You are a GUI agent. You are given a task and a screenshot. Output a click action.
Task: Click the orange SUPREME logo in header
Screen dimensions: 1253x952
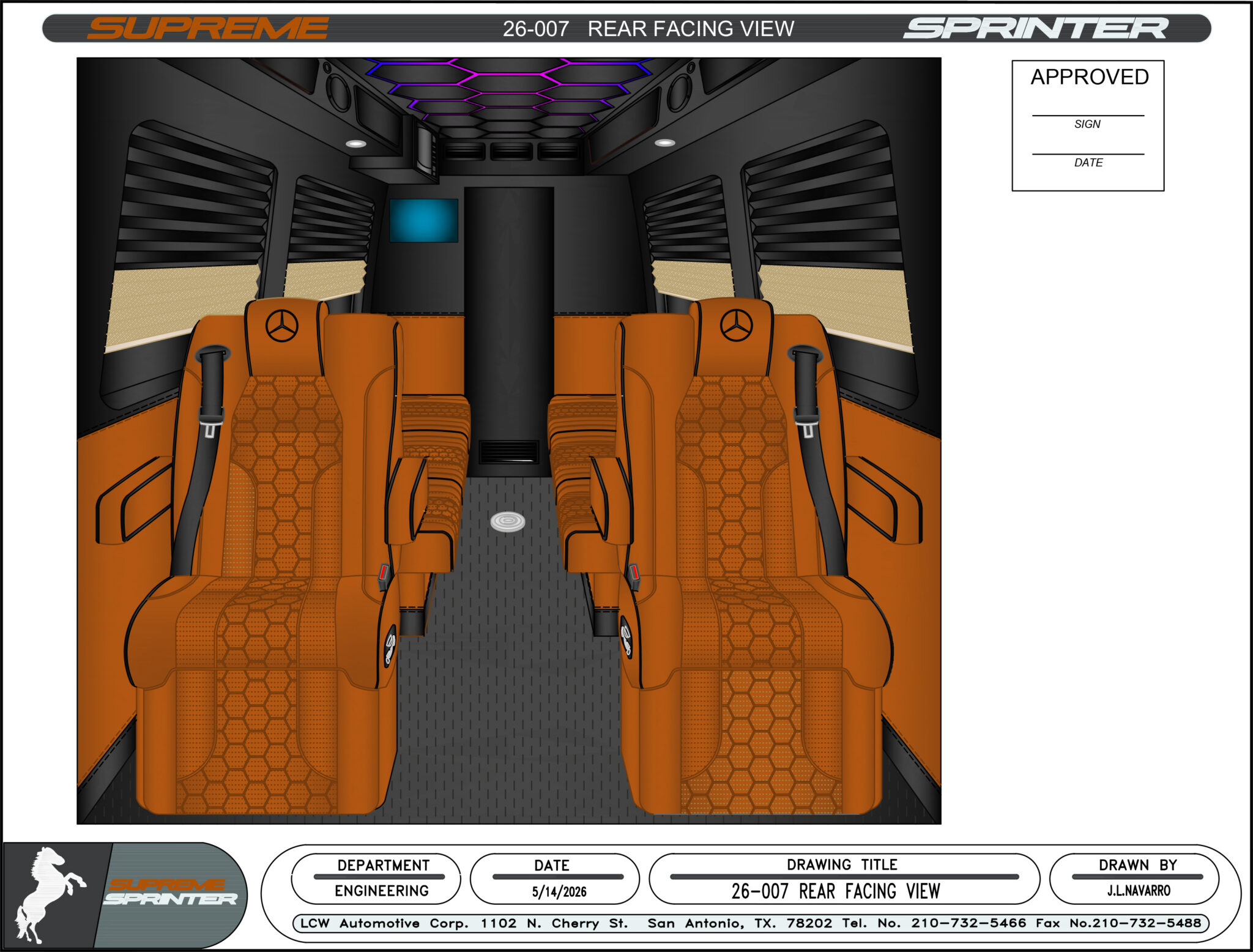click(x=208, y=29)
